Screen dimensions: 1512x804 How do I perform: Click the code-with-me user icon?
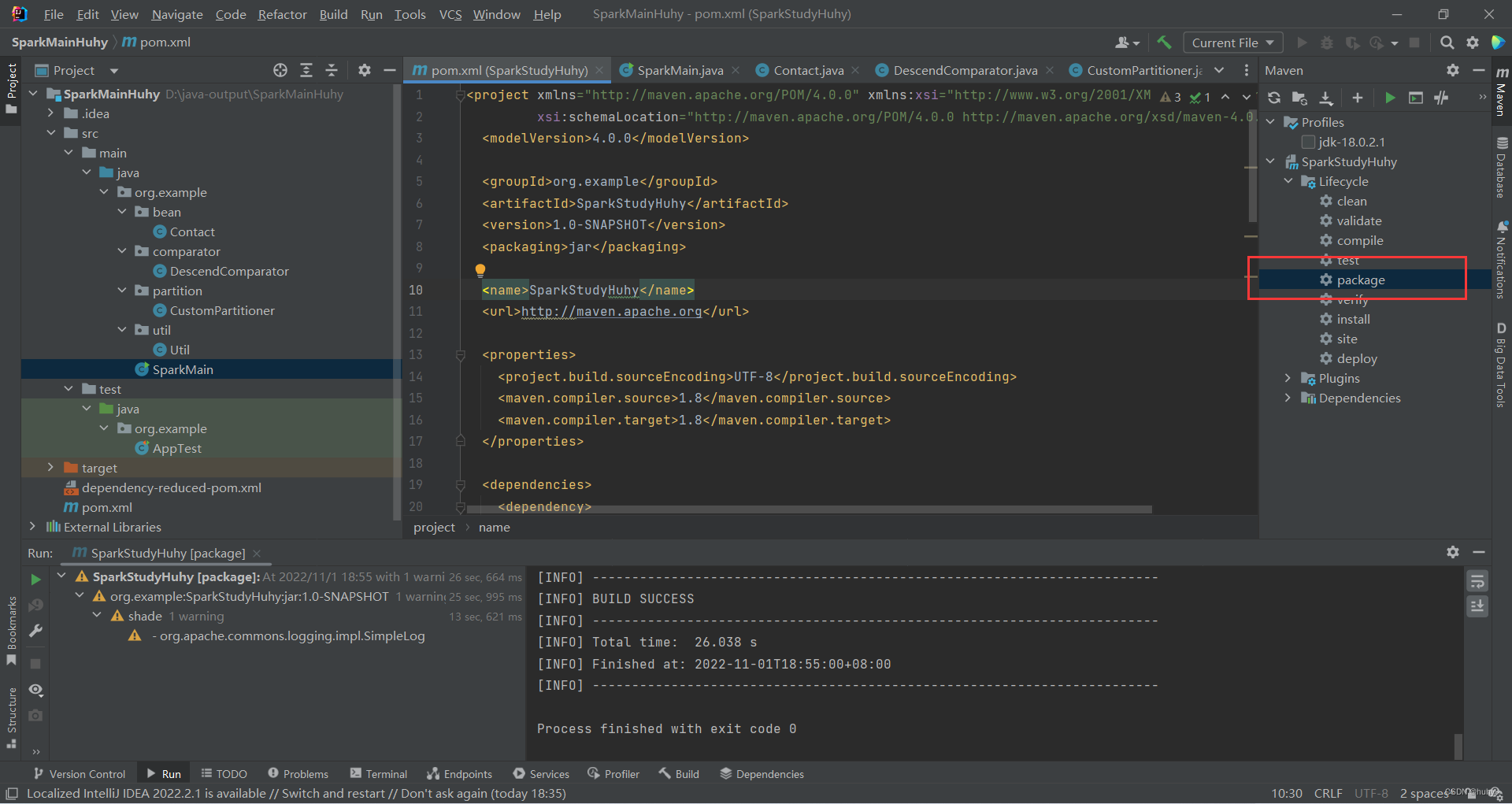pos(1127,43)
